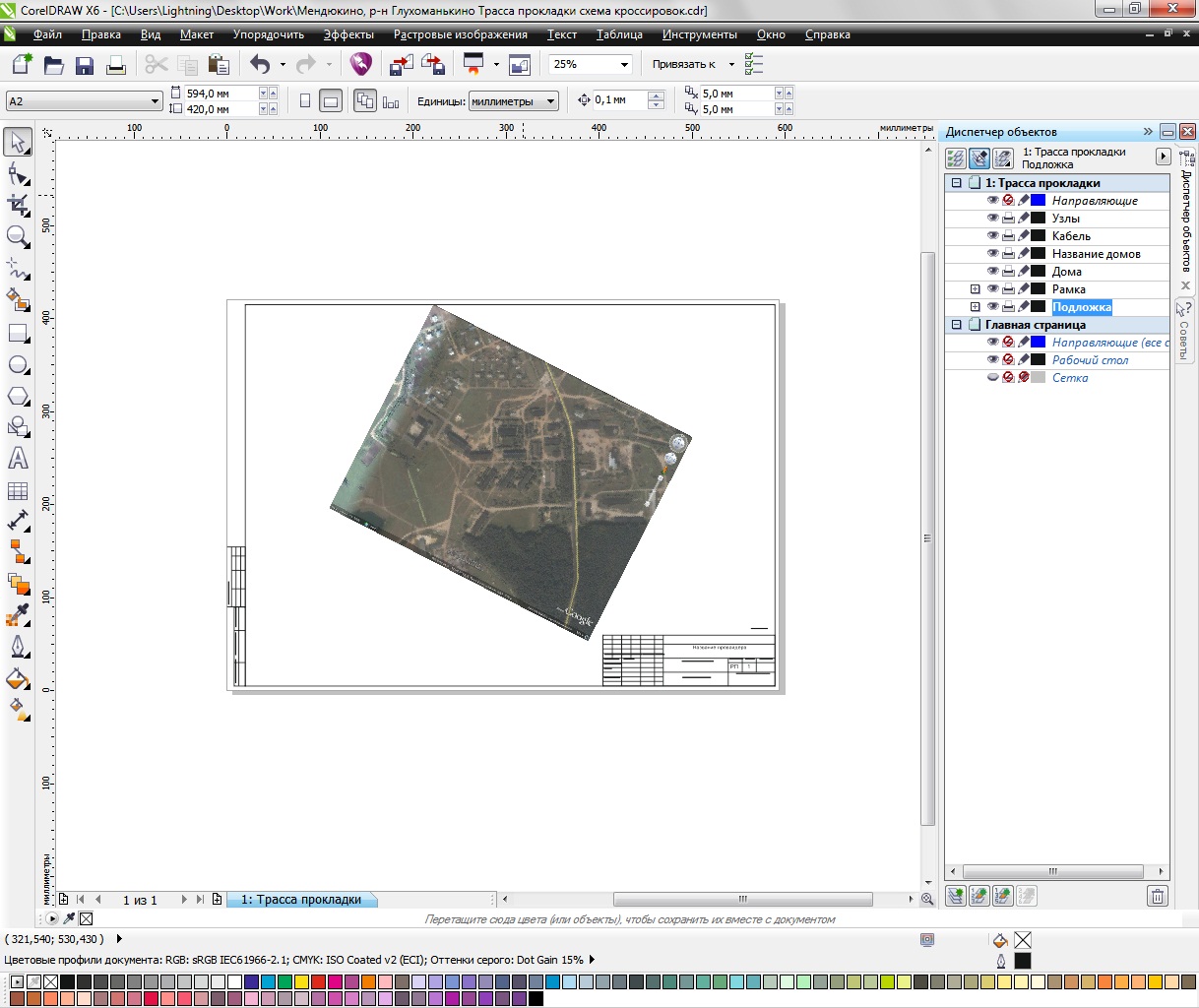Select the Crop tool
Viewport: 1199px width, 1008px height.
click(19, 206)
